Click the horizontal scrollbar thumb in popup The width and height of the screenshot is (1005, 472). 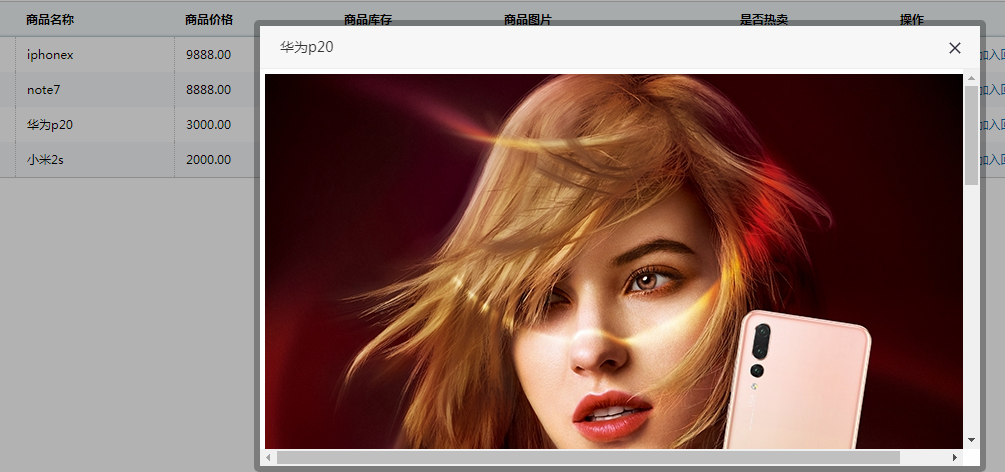[588, 458]
